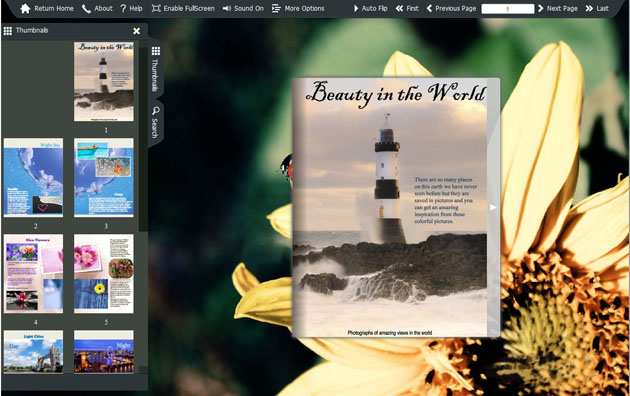Click the About label
Screen dimensions: 630x396
[x=103, y=8]
